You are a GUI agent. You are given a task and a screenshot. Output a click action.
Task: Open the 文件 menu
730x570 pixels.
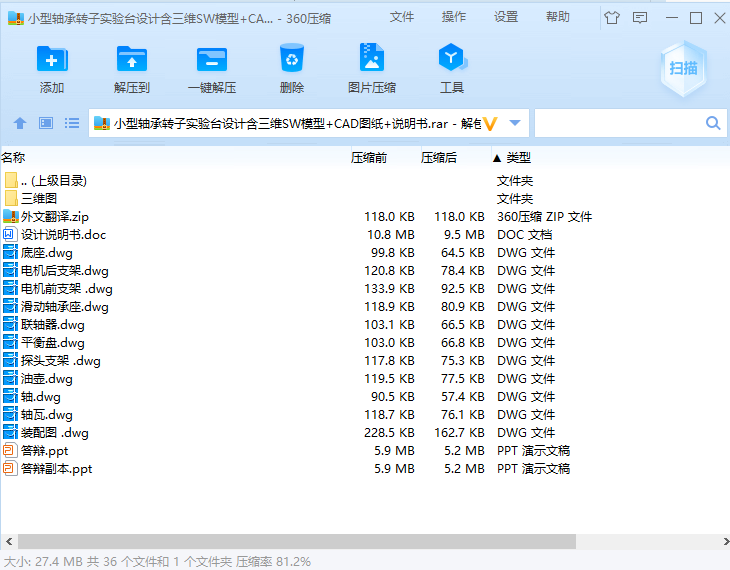401,17
